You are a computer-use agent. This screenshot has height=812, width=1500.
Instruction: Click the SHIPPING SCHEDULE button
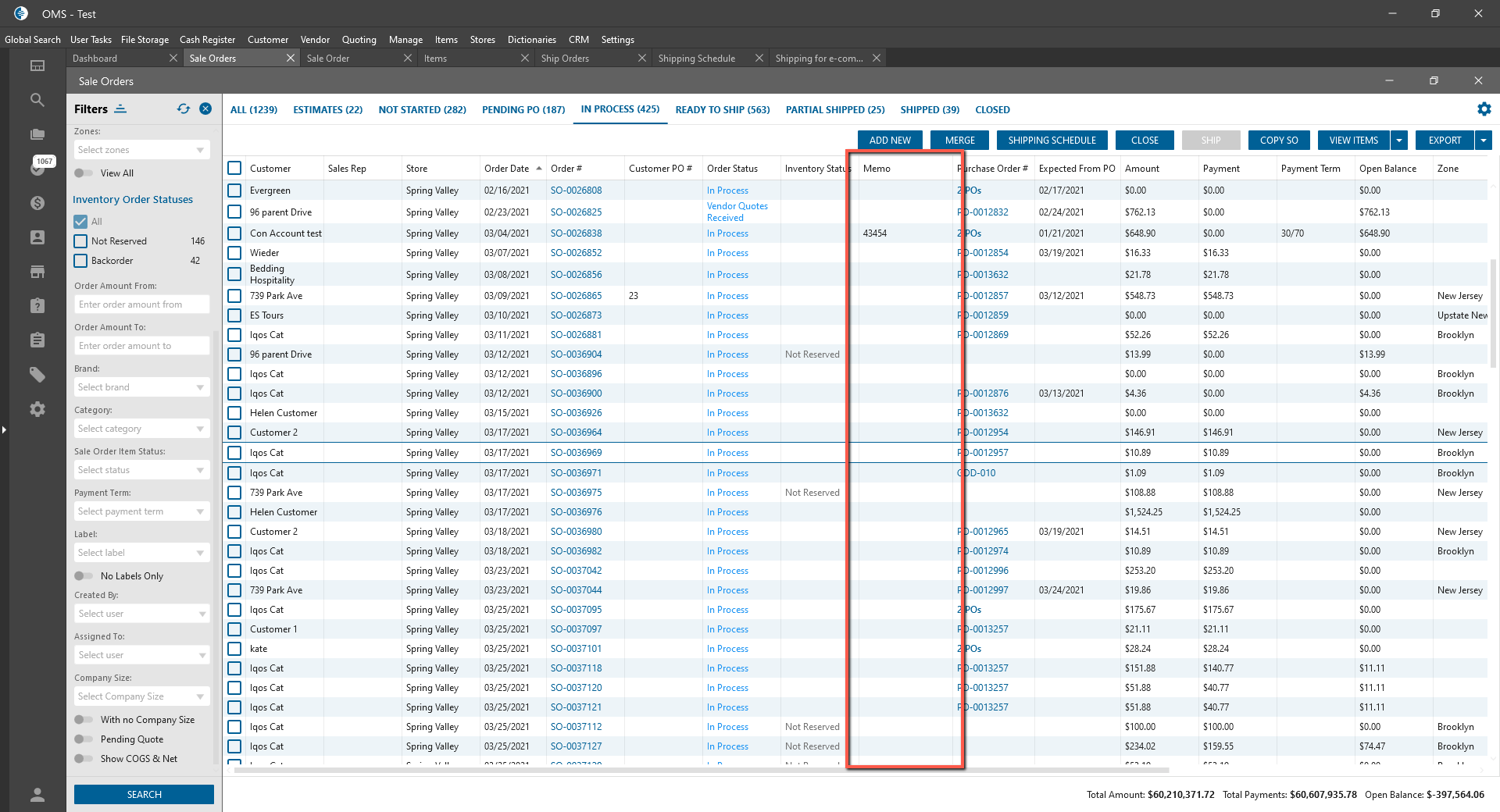1052,141
